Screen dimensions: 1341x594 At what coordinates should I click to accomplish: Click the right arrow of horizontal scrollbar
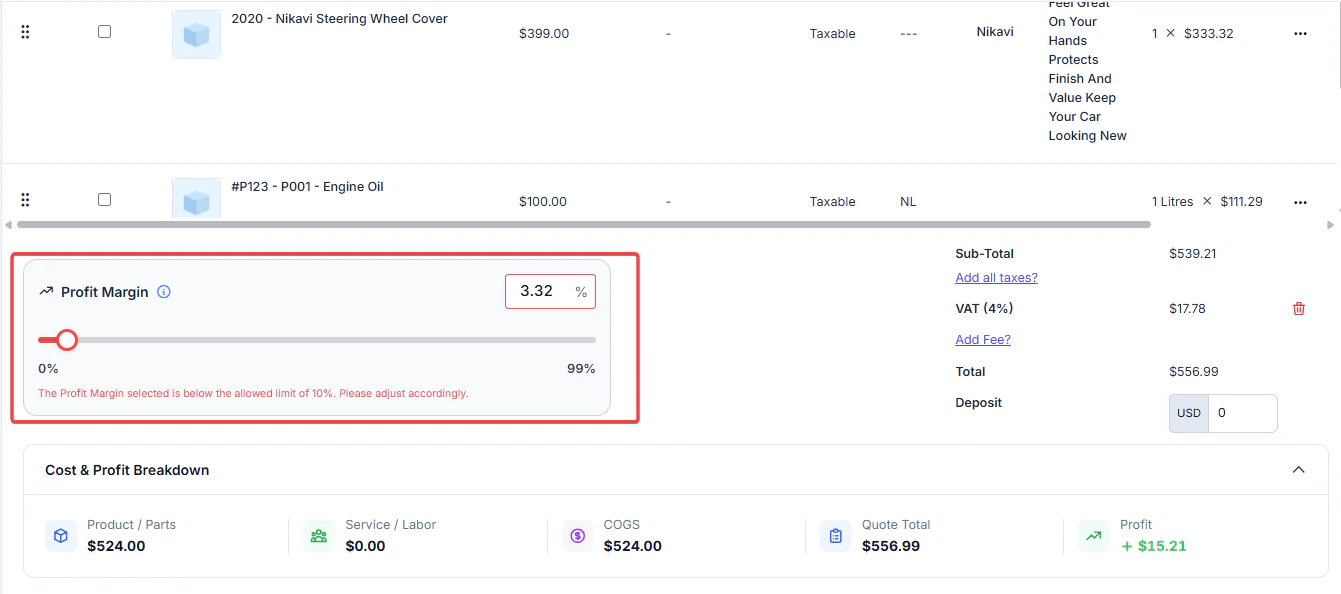[1331, 225]
